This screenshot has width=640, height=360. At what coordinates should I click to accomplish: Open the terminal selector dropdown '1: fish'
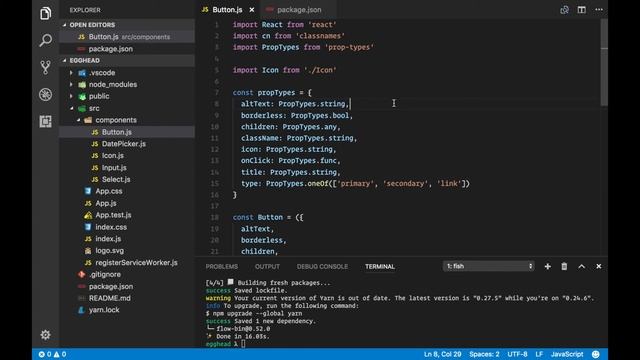(x=489, y=266)
